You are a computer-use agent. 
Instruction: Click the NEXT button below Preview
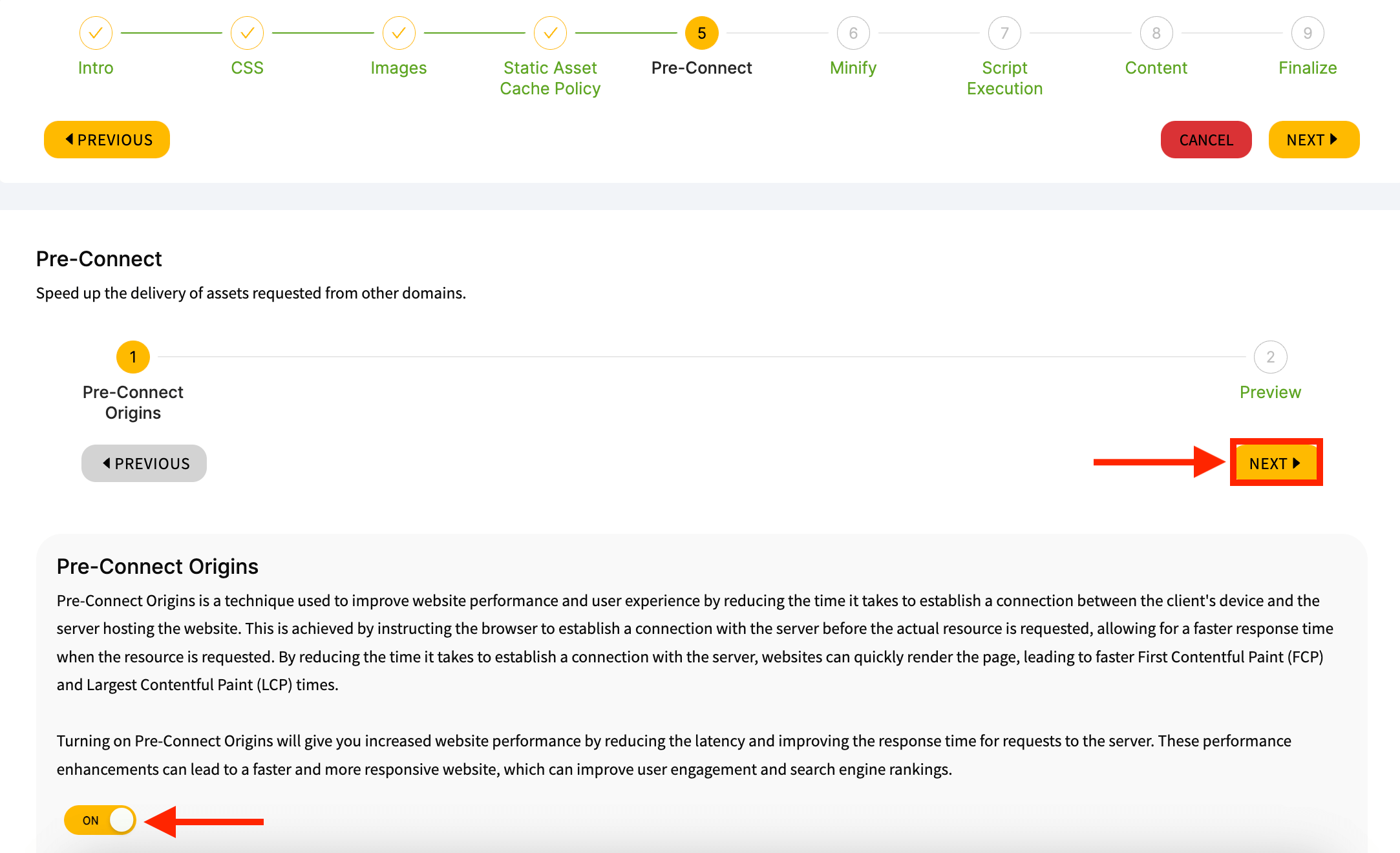1276,463
